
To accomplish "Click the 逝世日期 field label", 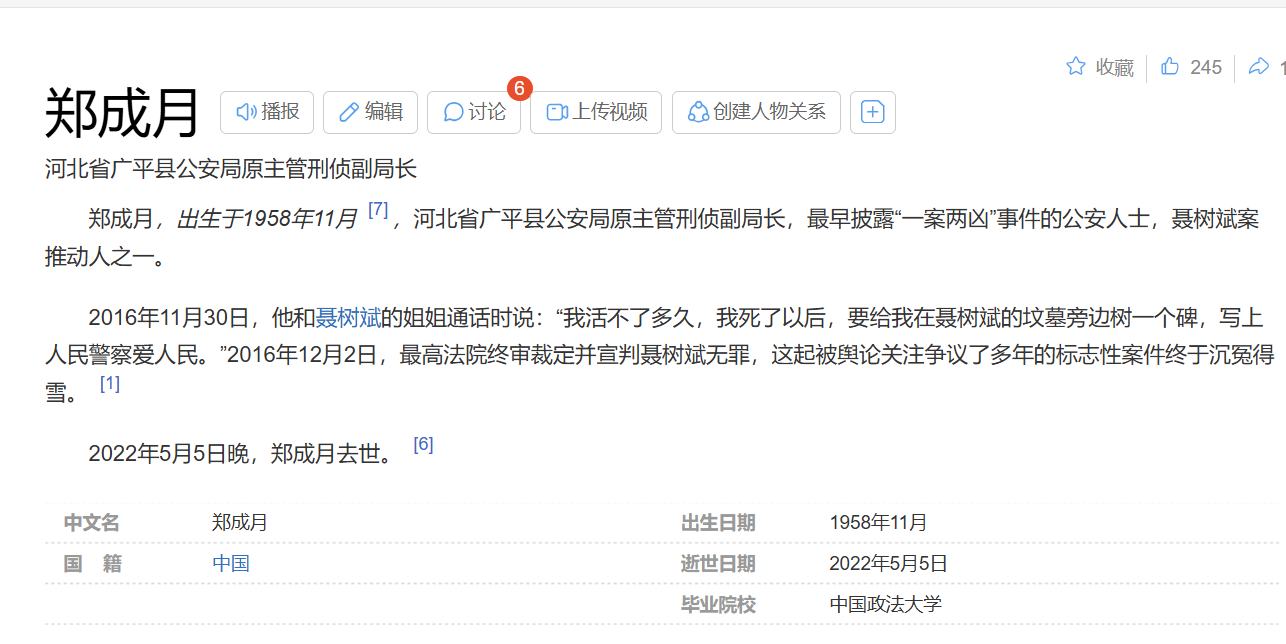I will coord(718,563).
